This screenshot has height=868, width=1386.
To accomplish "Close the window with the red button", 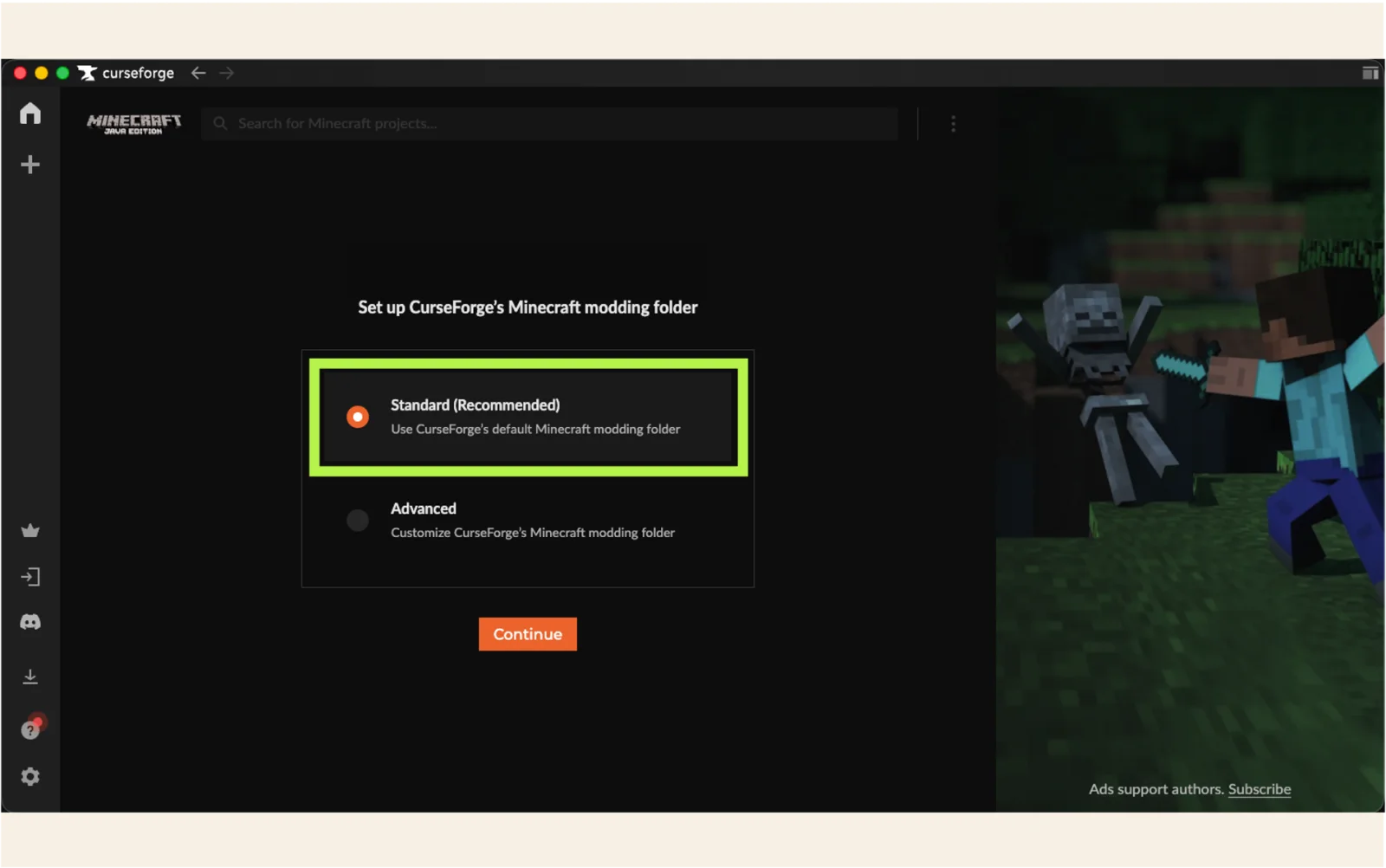I will 20,73.
